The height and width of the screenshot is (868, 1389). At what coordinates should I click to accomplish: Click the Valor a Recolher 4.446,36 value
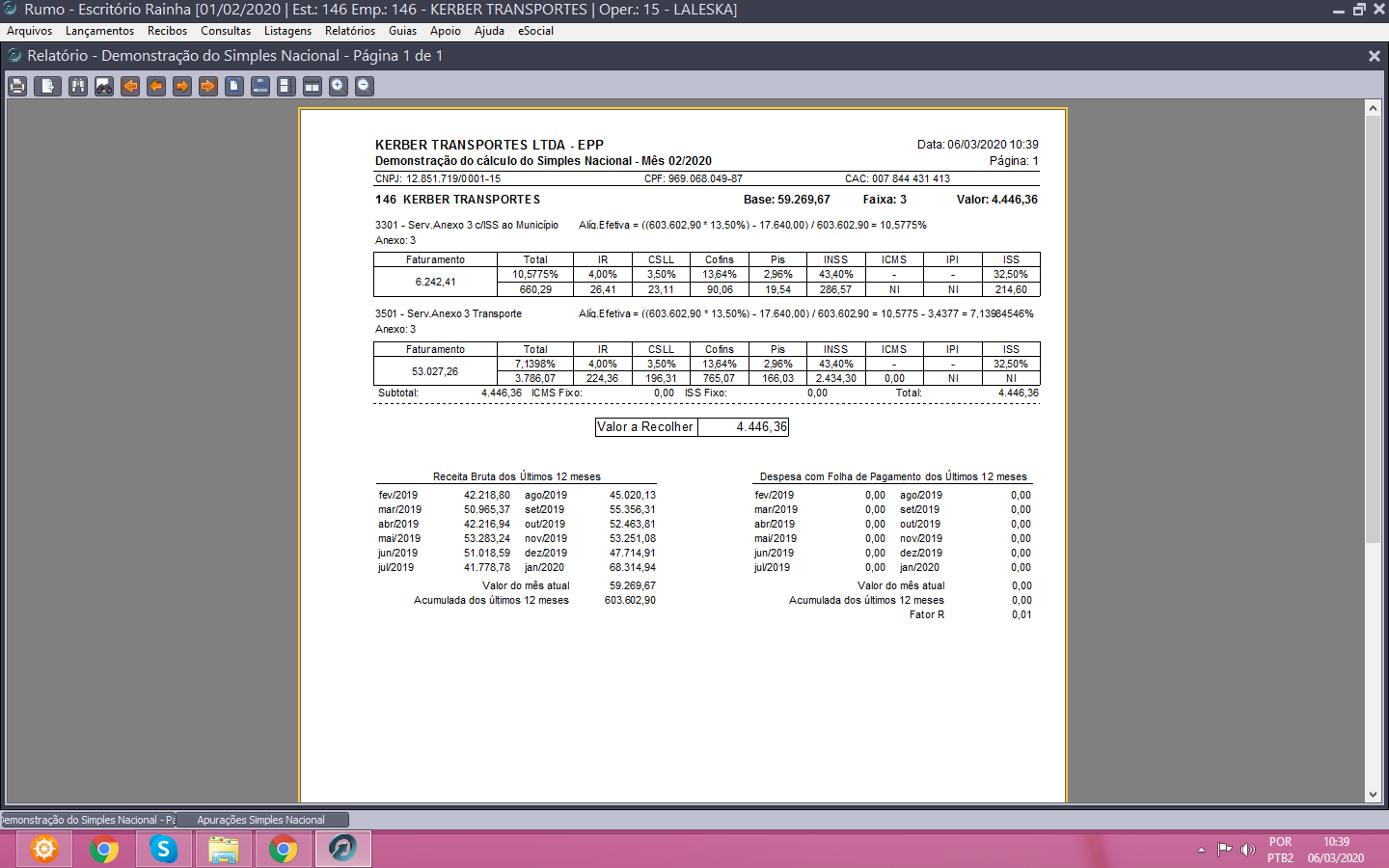pyautogui.click(x=762, y=427)
